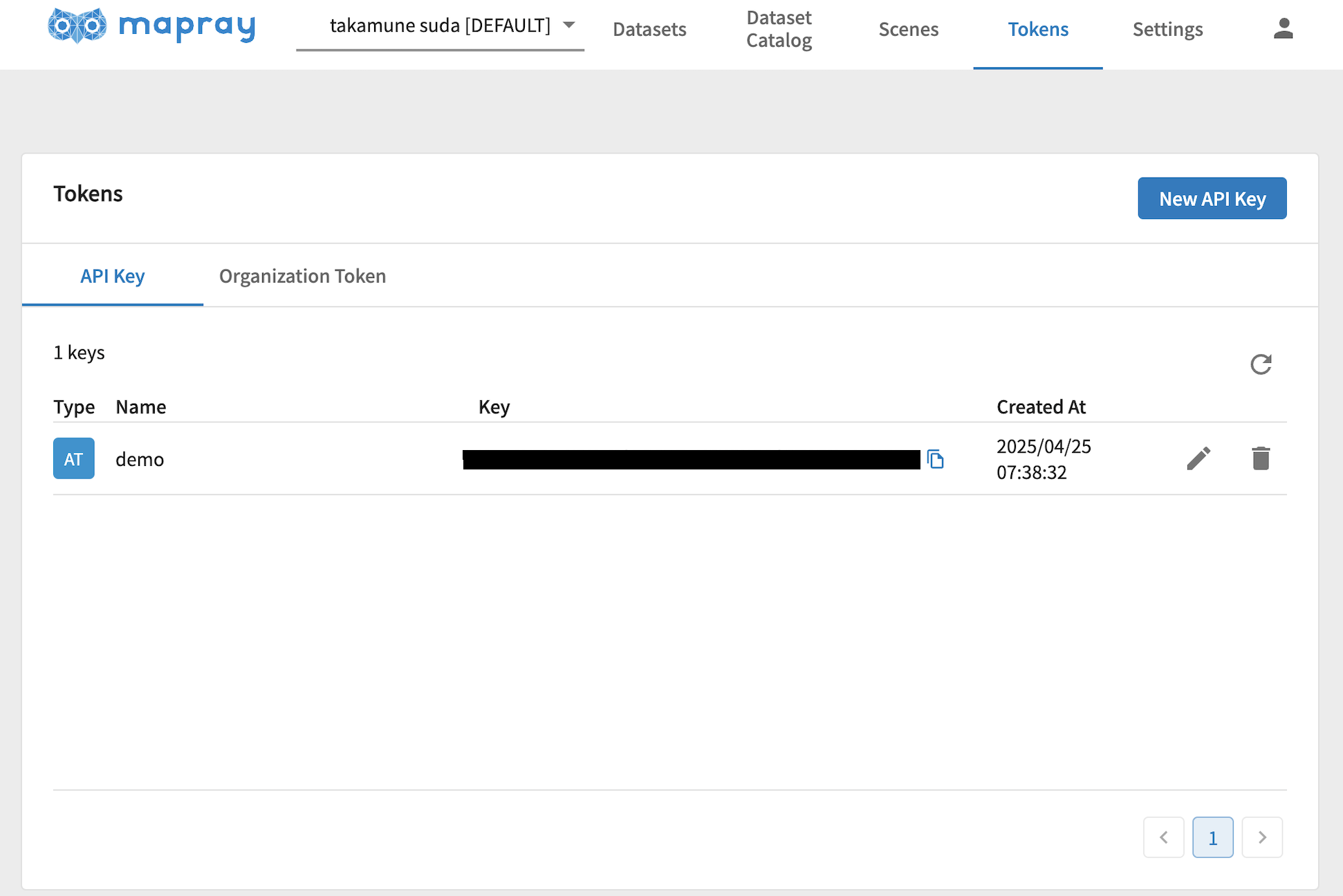
Task: Click the demo key name
Action: point(140,459)
